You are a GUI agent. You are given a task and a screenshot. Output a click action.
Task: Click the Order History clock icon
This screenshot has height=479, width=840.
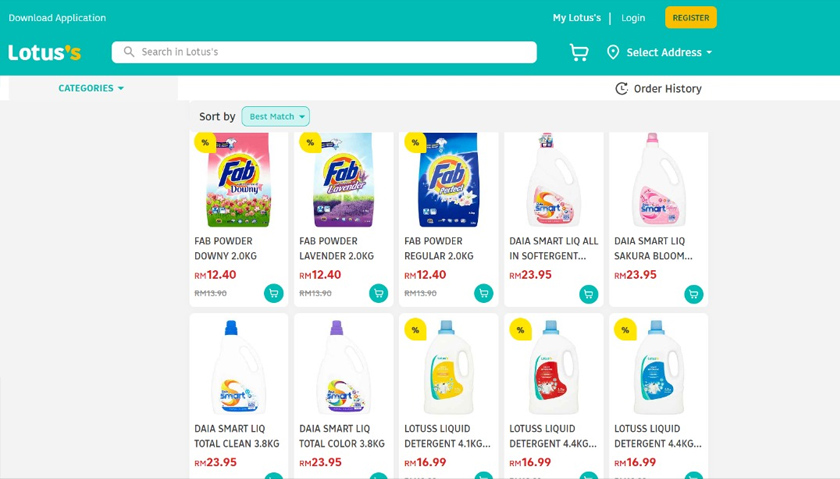[621, 89]
